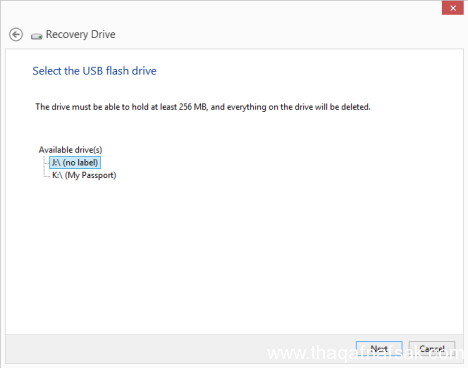Image resolution: width=468 pixels, height=368 pixels.
Task: Close the Recovery Drive wizard with red X
Action: point(452,8)
